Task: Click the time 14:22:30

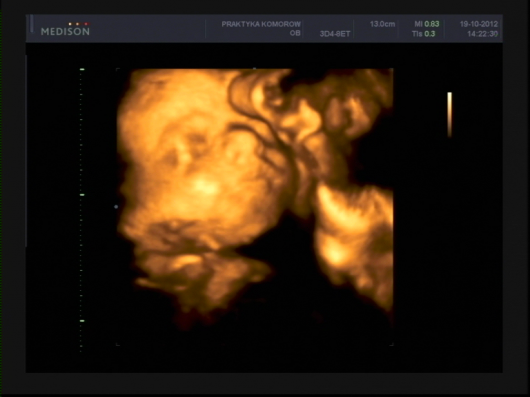Action: [482, 34]
